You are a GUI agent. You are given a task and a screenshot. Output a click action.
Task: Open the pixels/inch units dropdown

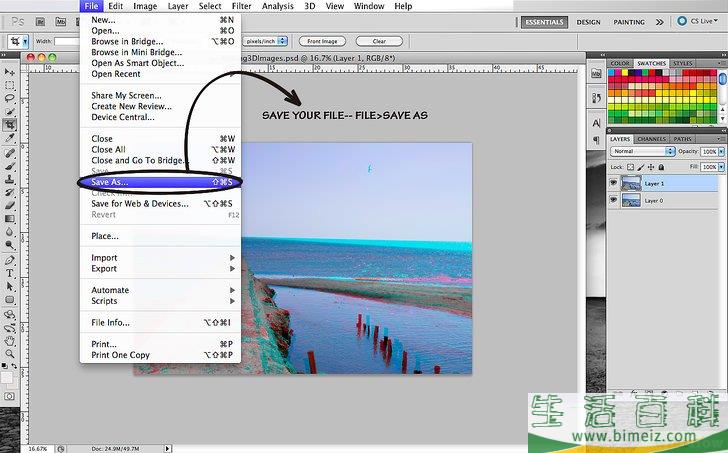(265, 41)
